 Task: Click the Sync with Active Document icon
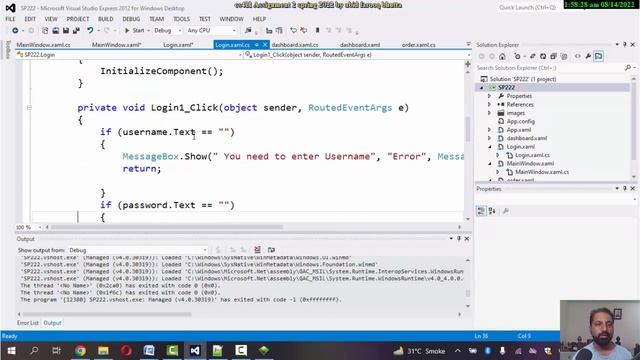[532, 56]
